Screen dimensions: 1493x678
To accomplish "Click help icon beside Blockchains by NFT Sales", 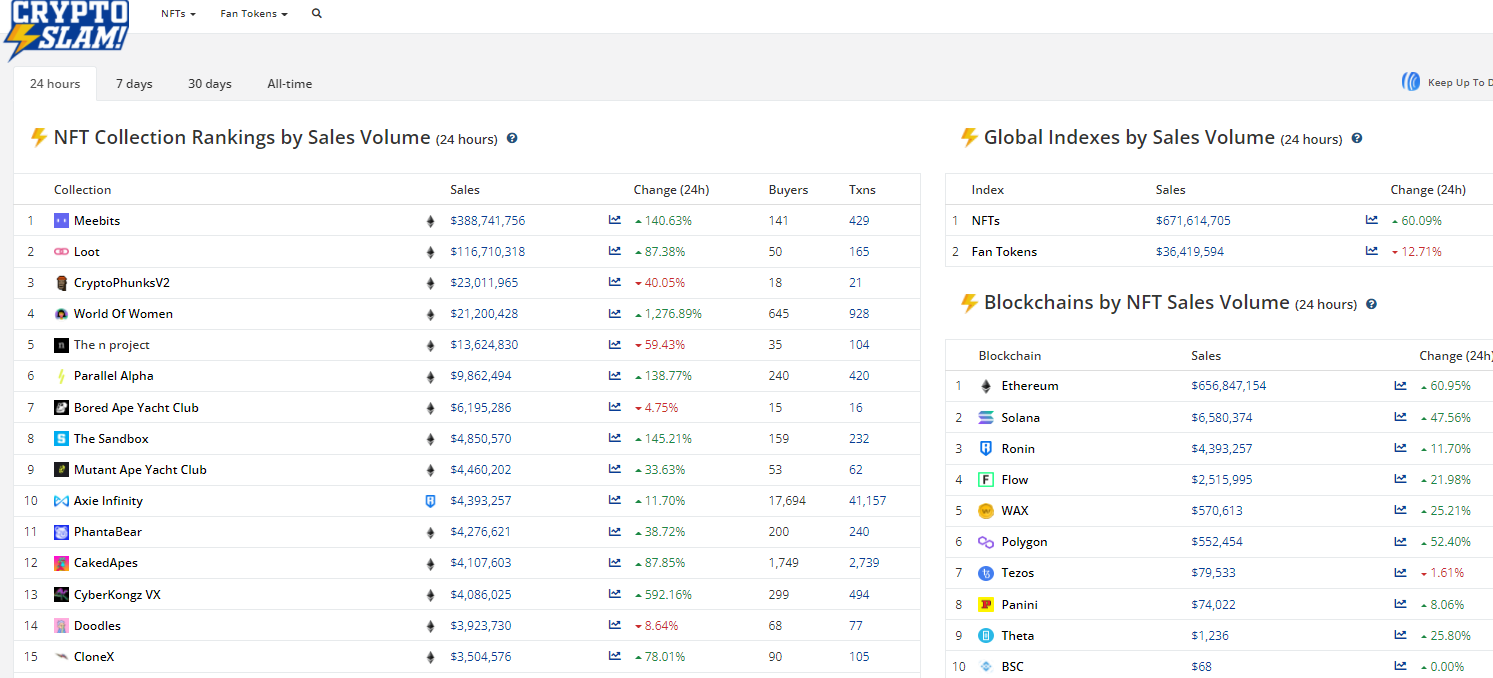I will [x=1372, y=303].
